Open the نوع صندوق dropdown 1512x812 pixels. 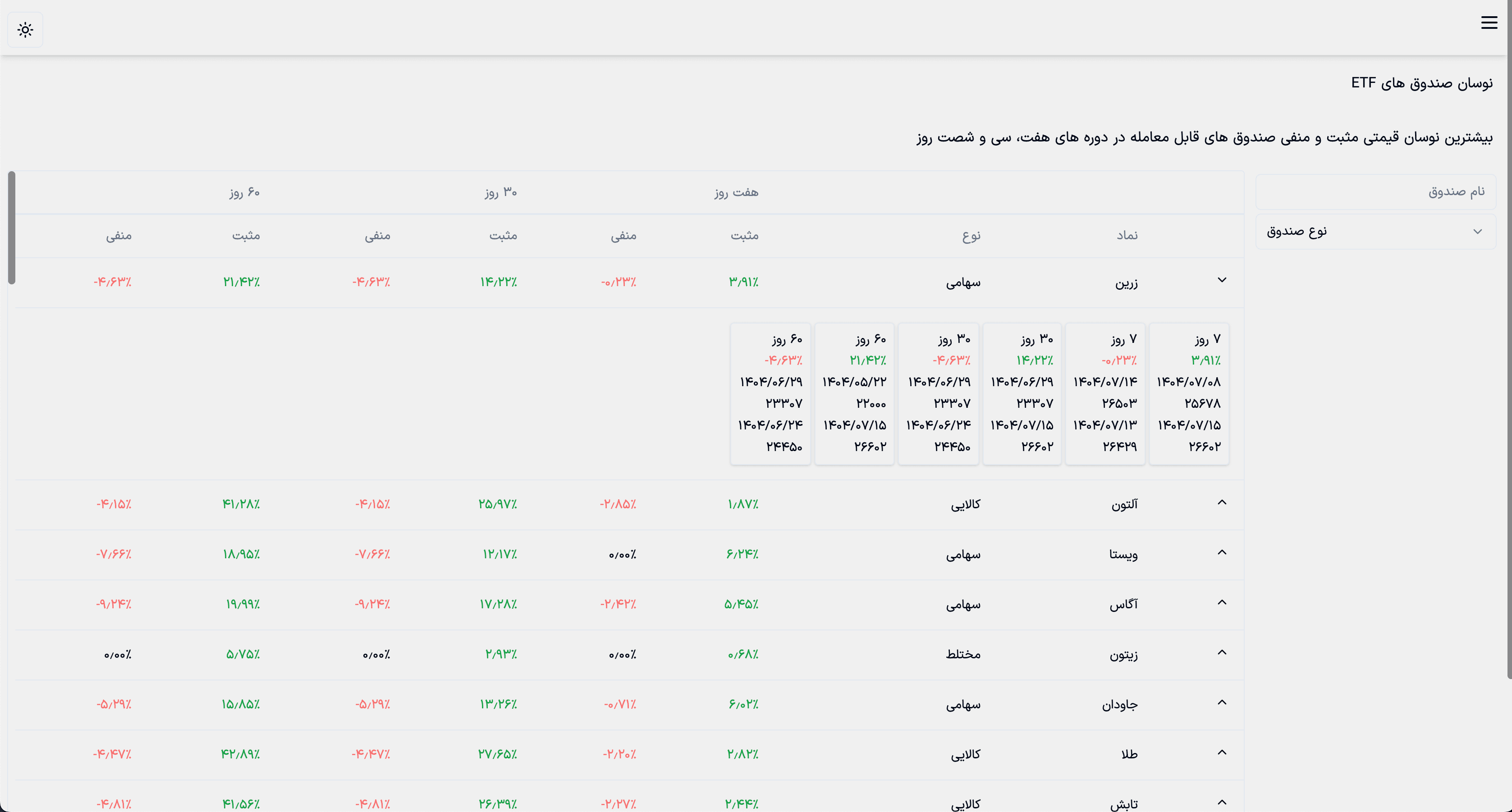click(1375, 232)
